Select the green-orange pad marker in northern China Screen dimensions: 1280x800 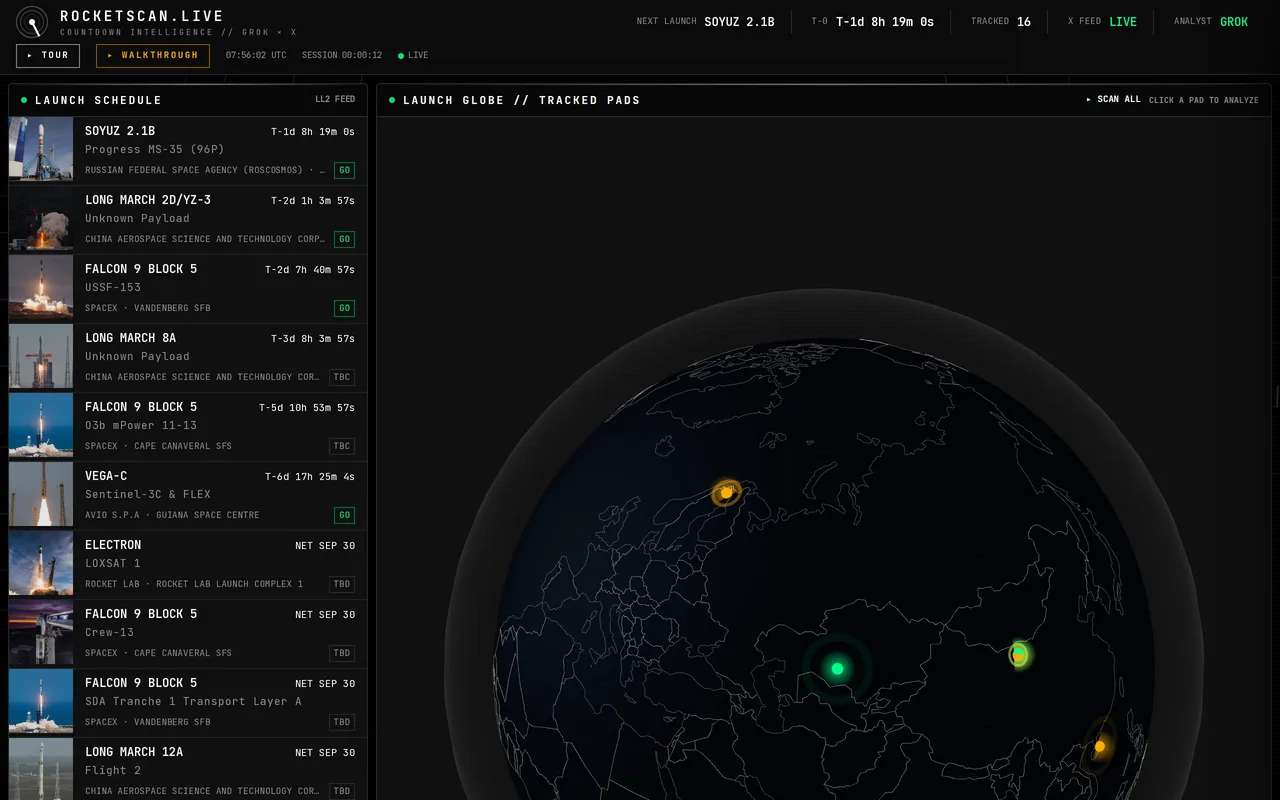click(x=1019, y=655)
